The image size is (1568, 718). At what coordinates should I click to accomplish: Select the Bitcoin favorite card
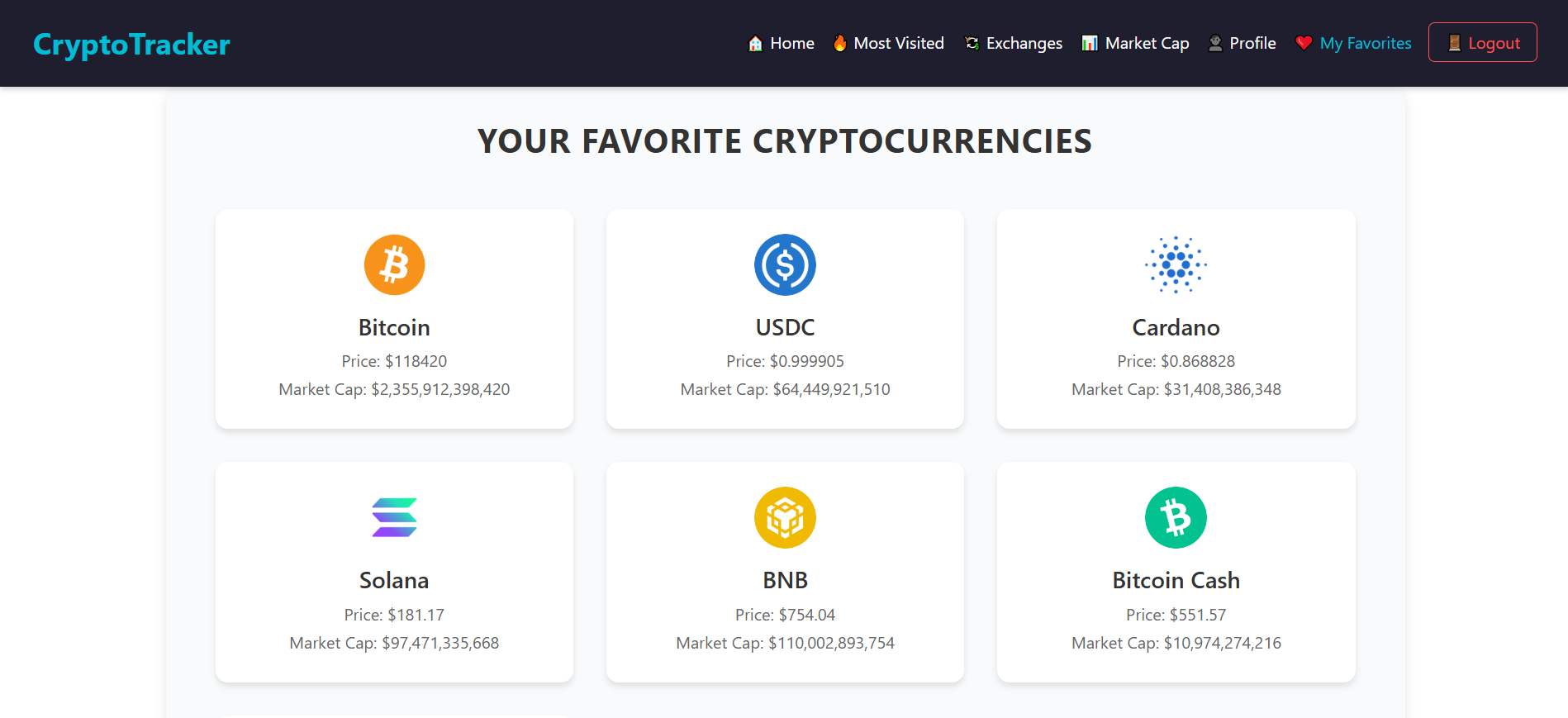click(x=394, y=319)
